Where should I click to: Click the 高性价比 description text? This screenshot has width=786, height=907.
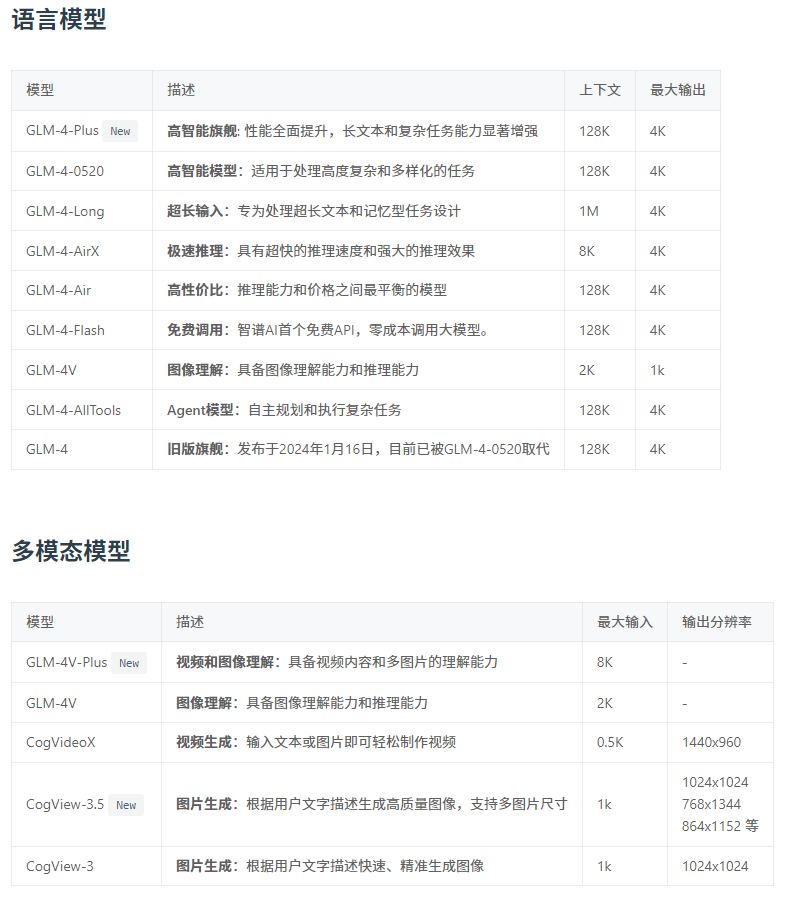(307, 290)
